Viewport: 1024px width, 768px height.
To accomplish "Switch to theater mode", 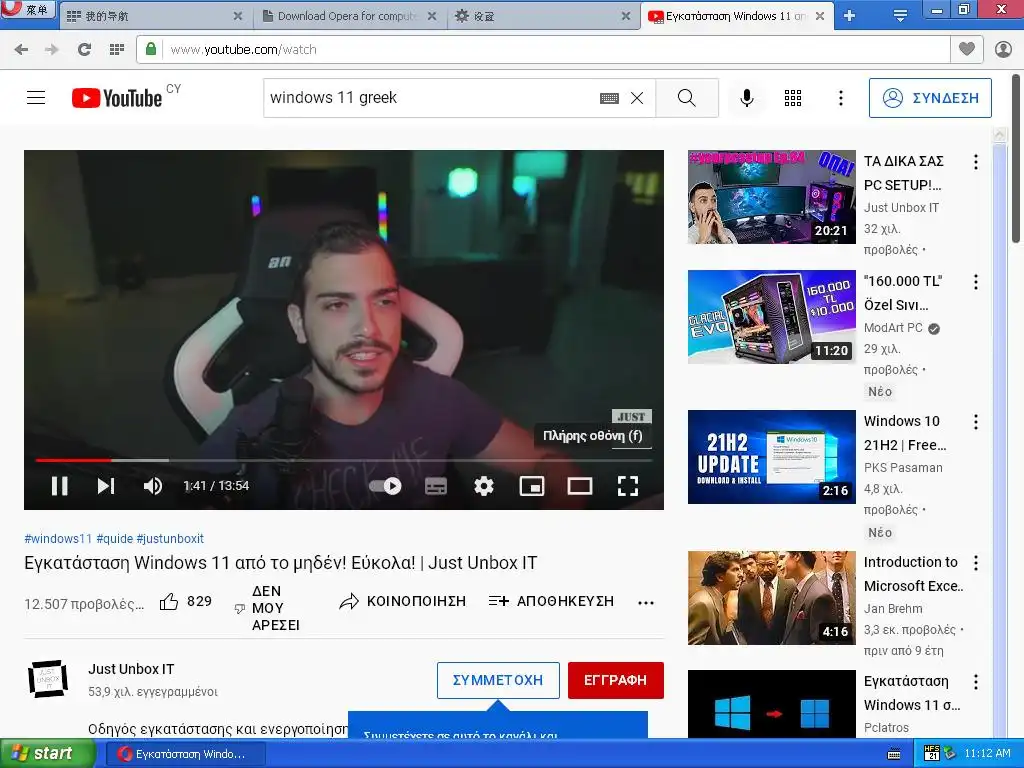I will [x=580, y=486].
